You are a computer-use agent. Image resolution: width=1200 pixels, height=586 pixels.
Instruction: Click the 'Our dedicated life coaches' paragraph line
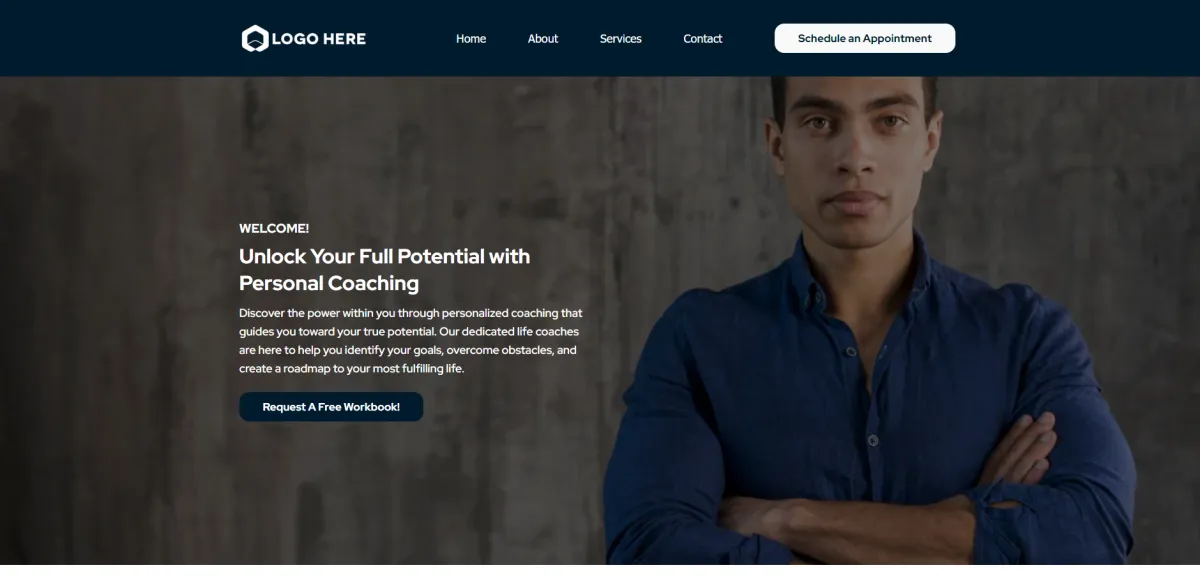point(409,331)
